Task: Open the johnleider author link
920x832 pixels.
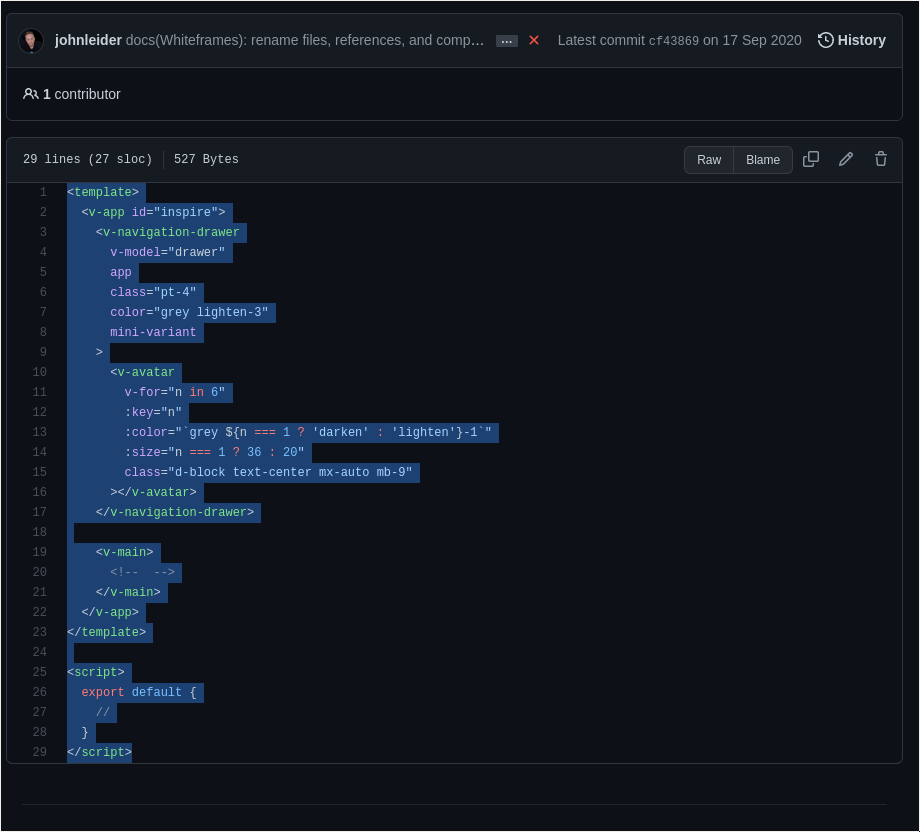Action: [88, 40]
